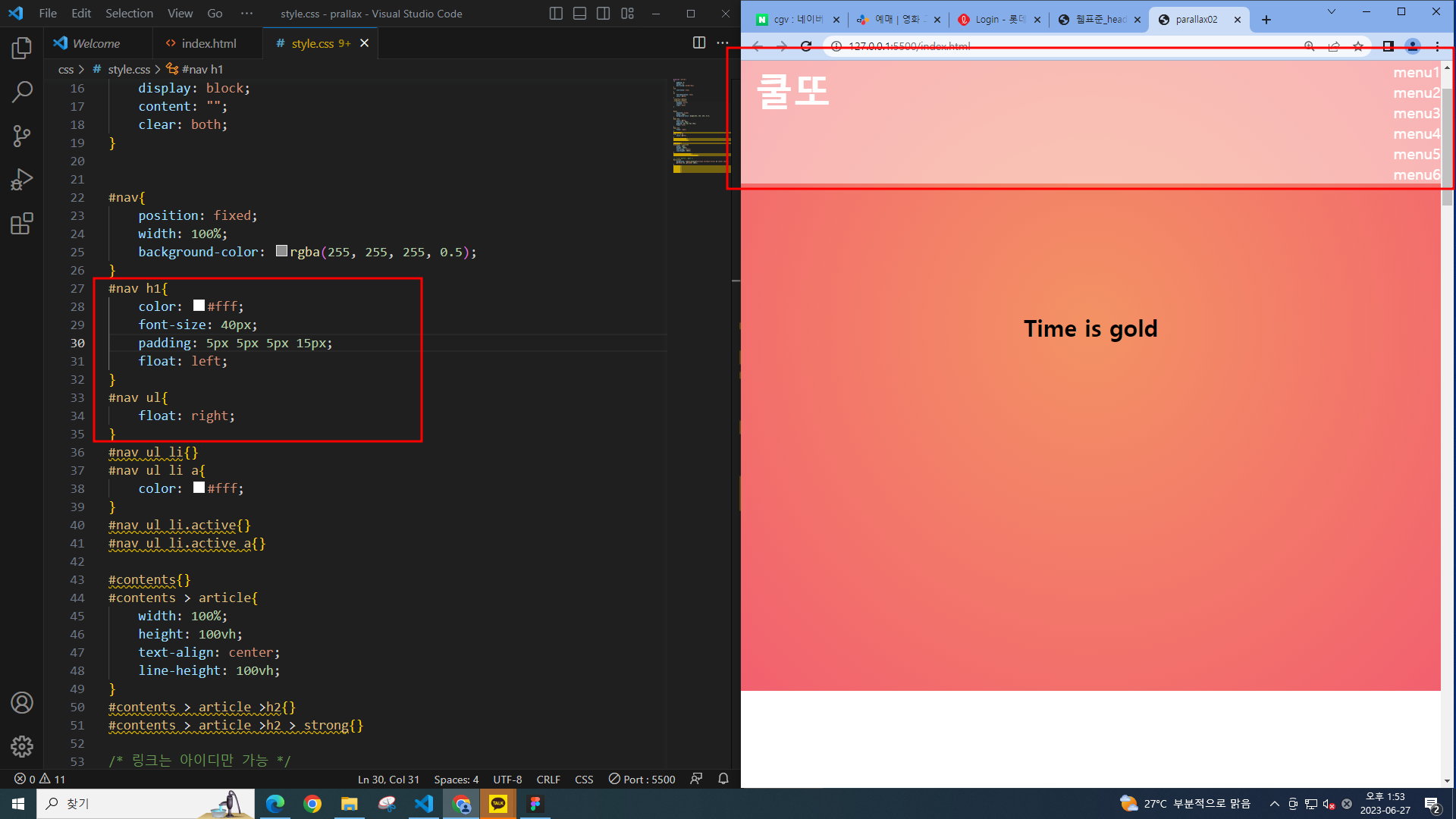Viewport: 1456px width, 819px height.
Task: Open the Extensions view
Action: [x=21, y=224]
